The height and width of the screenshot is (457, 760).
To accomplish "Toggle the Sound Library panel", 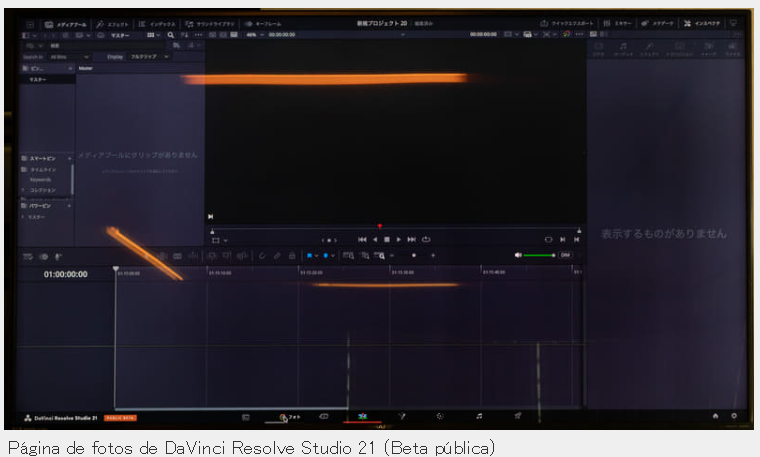I will 209,24.
